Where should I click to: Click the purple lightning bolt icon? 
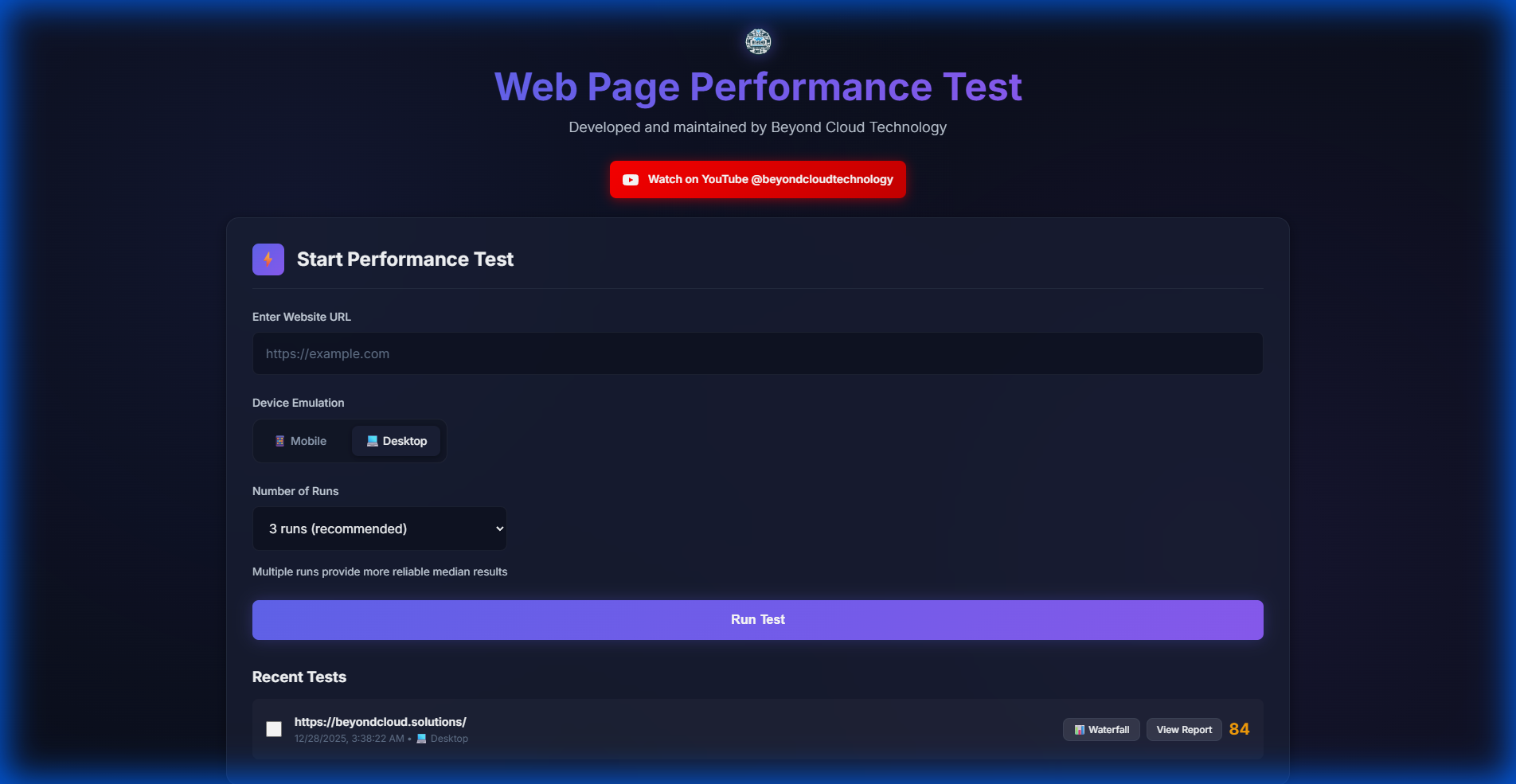click(x=268, y=259)
